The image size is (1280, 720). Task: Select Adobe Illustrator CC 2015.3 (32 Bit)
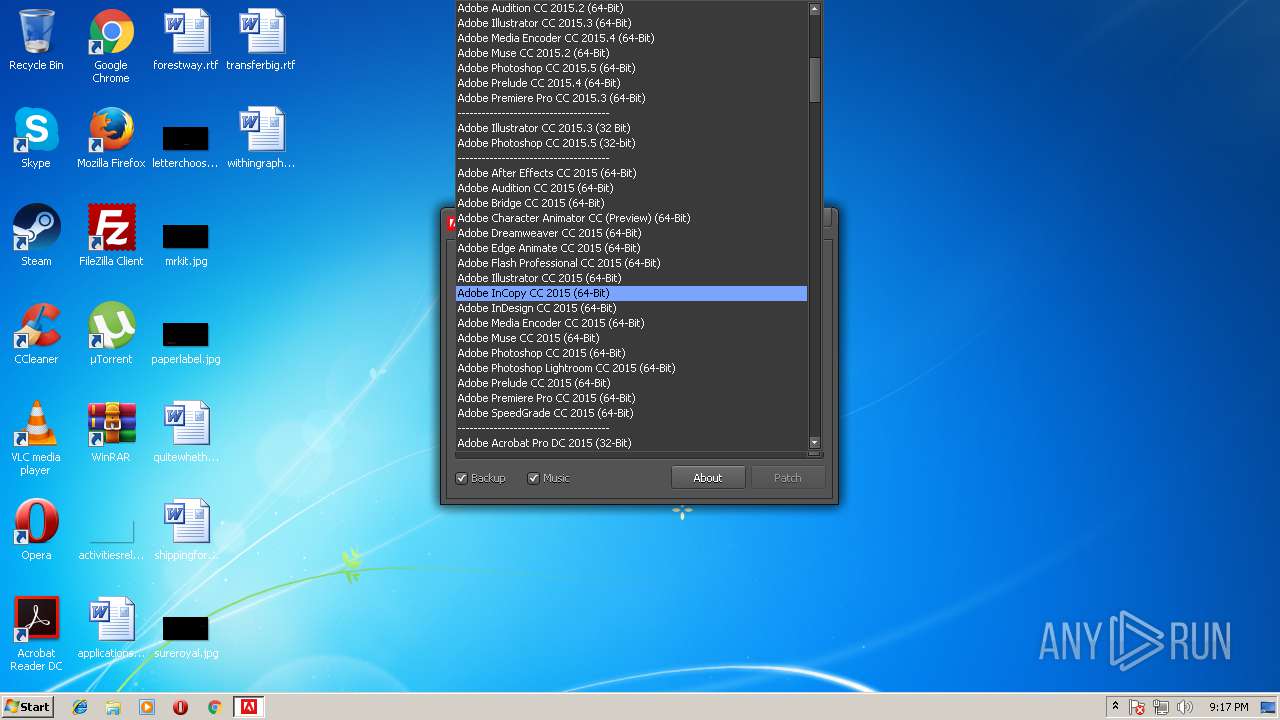(631, 128)
